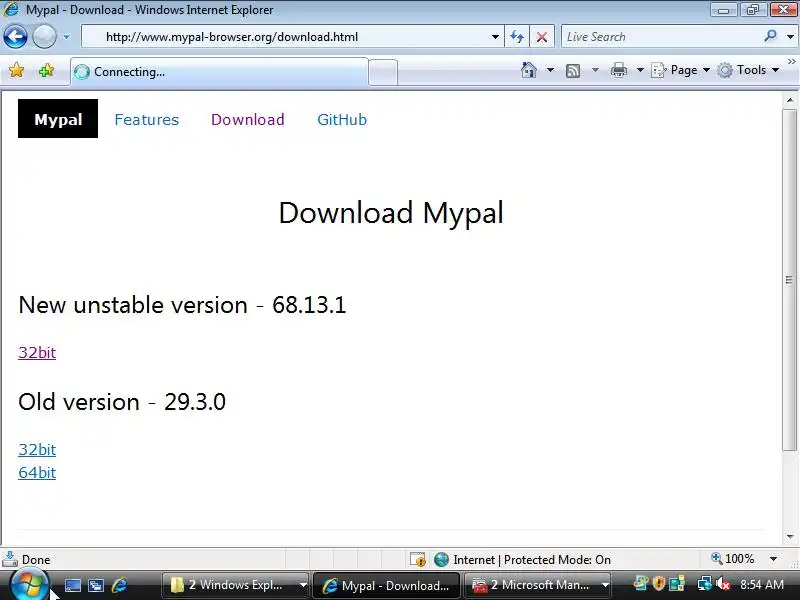Expand the zoom level dropdown arrow
The height and width of the screenshot is (600, 800).
(x=773, y=559)
